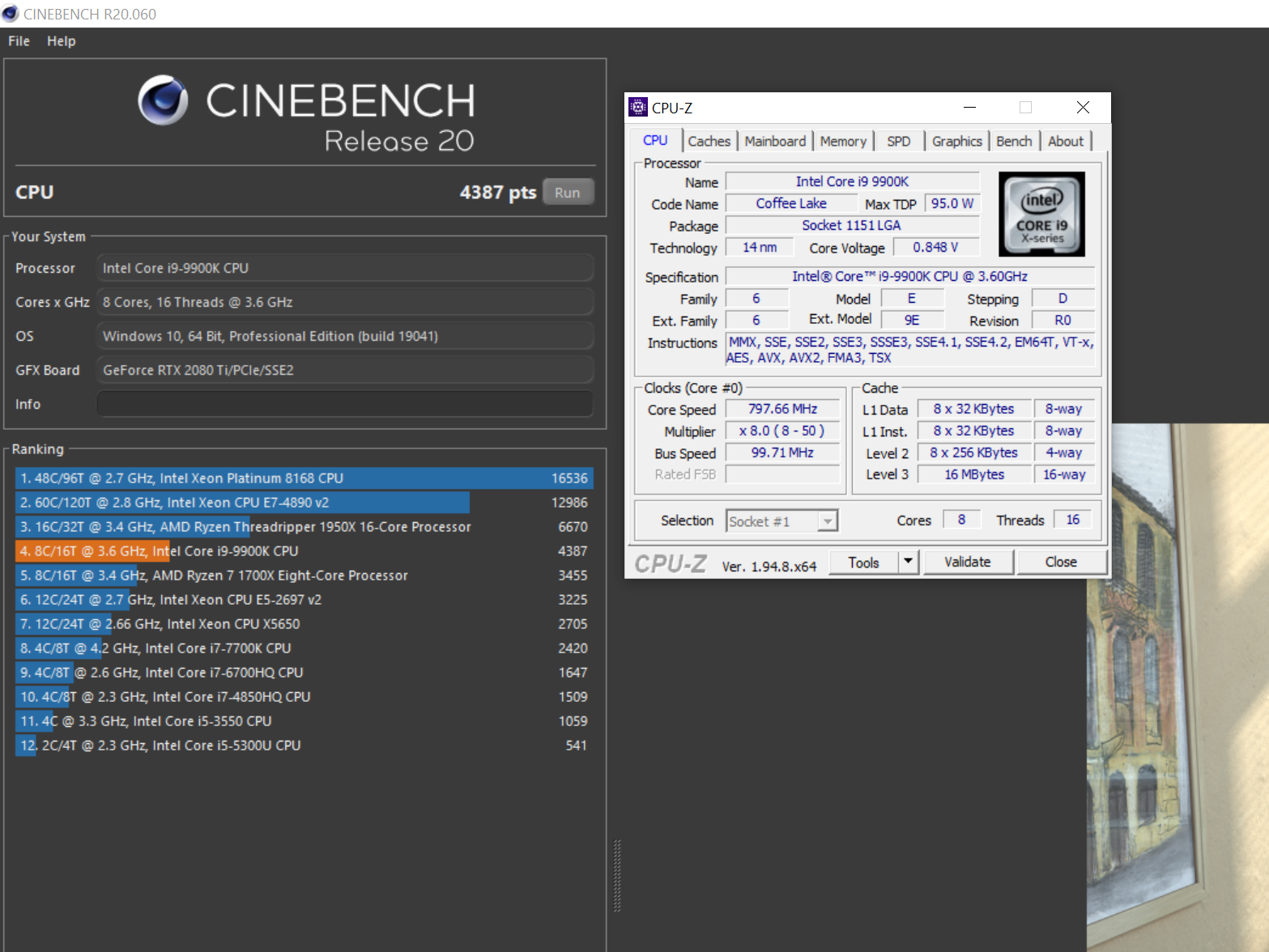Viewport: 1269px width, 952px height.
Task: Click the 4387 pts CPU score
Action: tap(497, 193)
